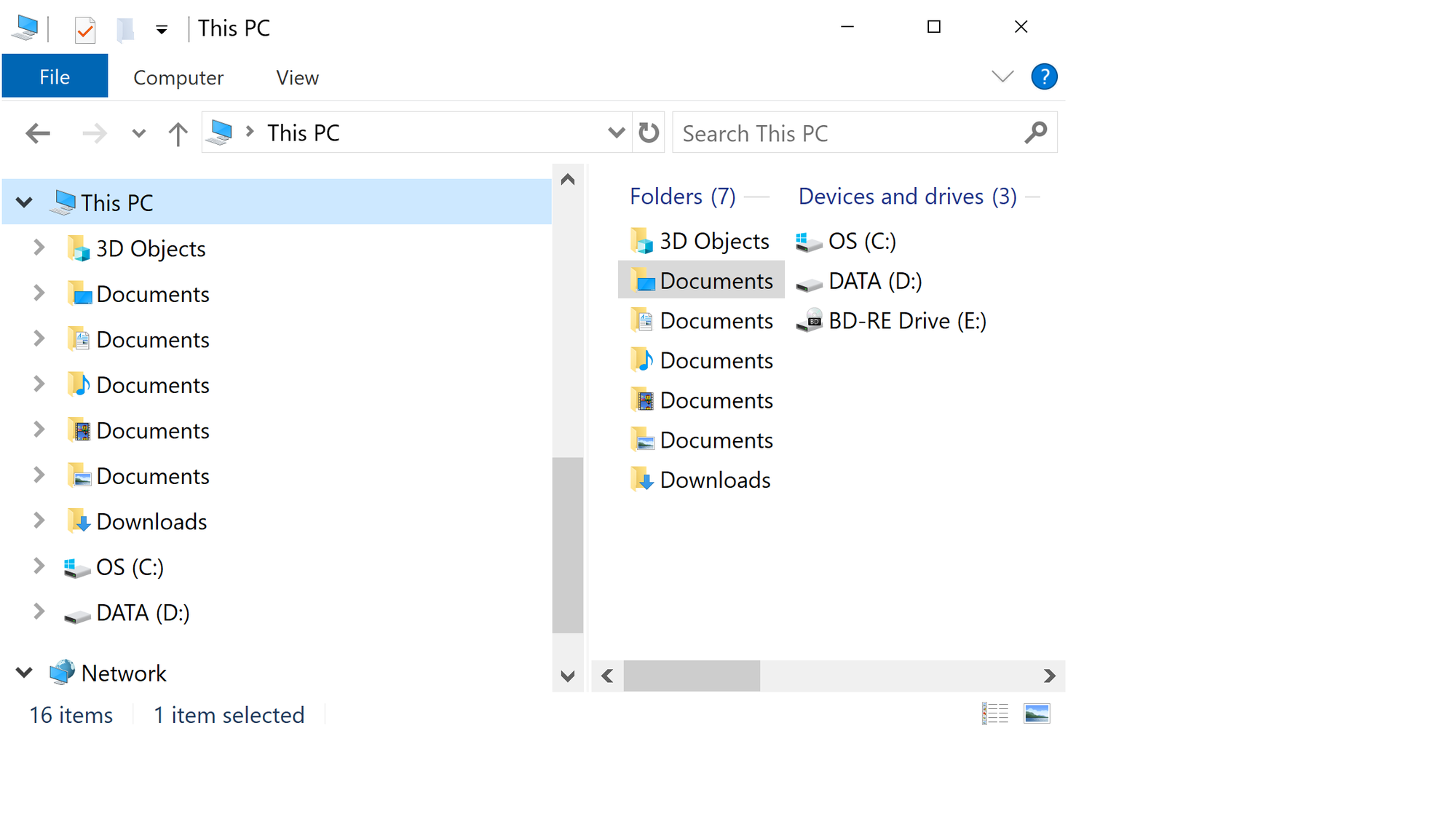The height and width of the screenshot is (819, 1456).
Task: Select tree Documents with picture icon
Action: 153,475
